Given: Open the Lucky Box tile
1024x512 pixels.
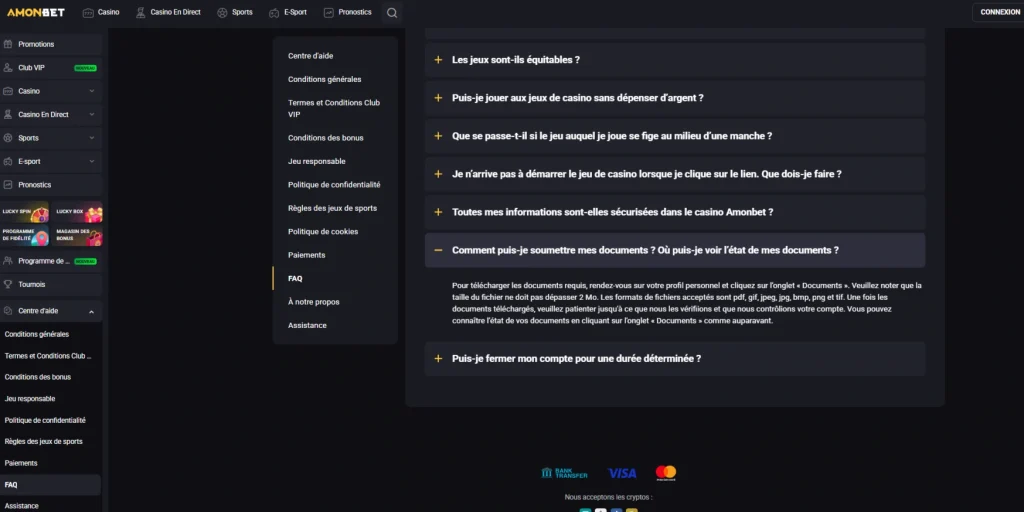Looking at the screenshot, I should pos(78,212).
